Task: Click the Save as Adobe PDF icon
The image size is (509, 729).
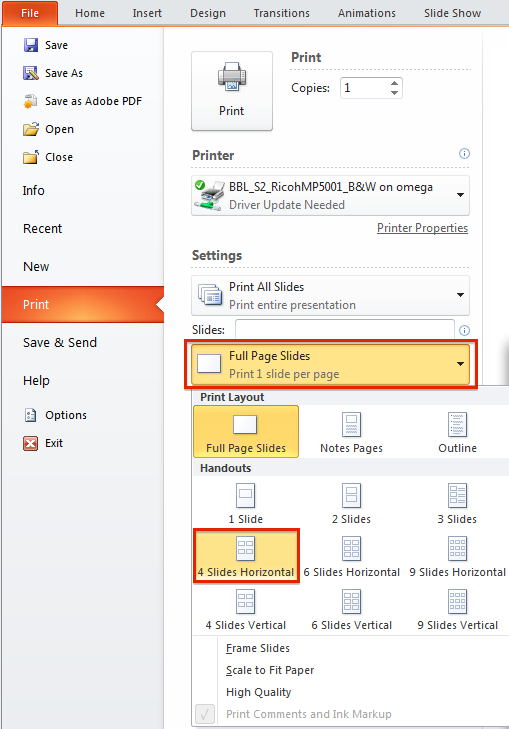Action: tap(30, 101)
